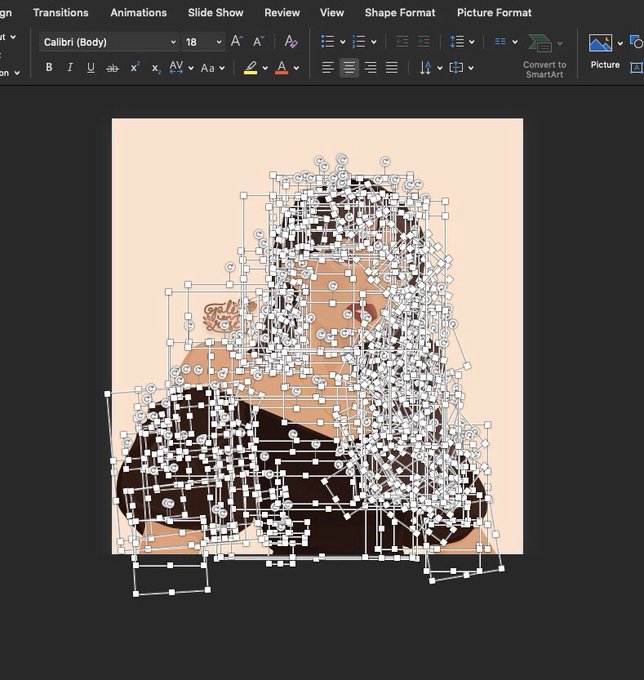This screenshot has height=680, width=644.
Task: Expand character spacing dropdown arrow
Action: tap(191, 68)
